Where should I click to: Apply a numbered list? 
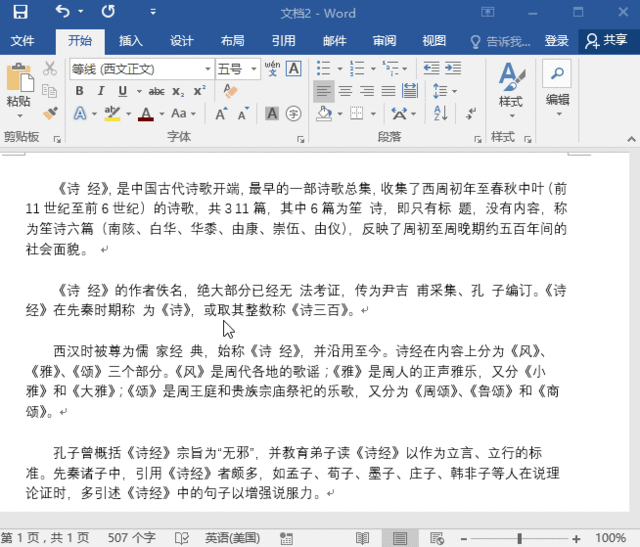357,69
